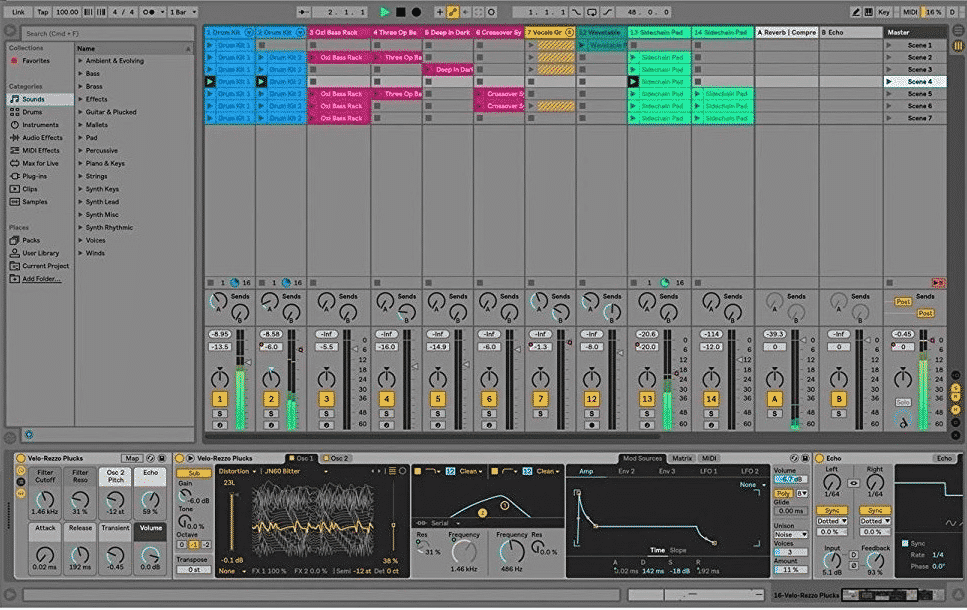Activate the Sub oscillator on Wavetable
This screenshot has height=610, width=967.
(x=195, y=472)
